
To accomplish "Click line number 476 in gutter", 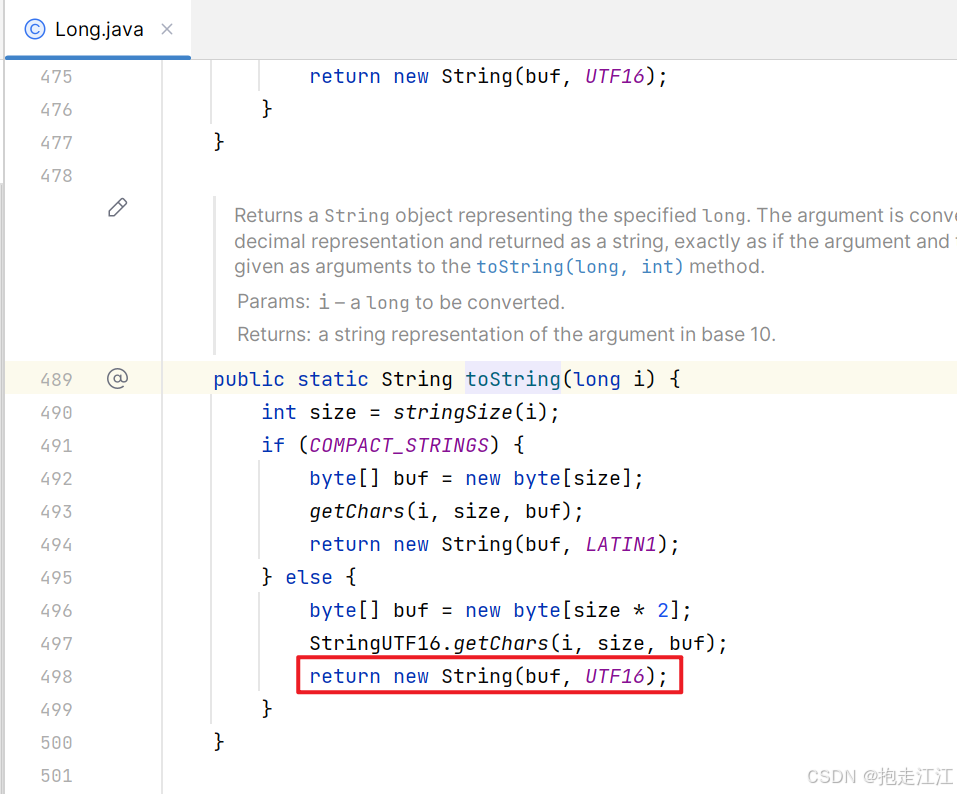I will tap(56, 110).
